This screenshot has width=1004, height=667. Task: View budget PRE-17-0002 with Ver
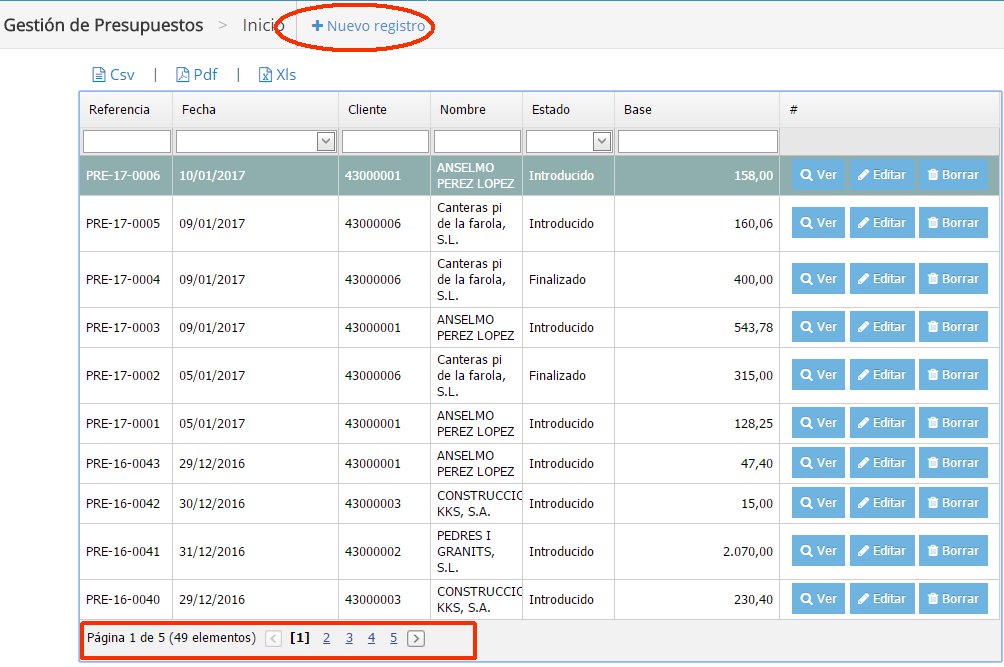[818, 374]
